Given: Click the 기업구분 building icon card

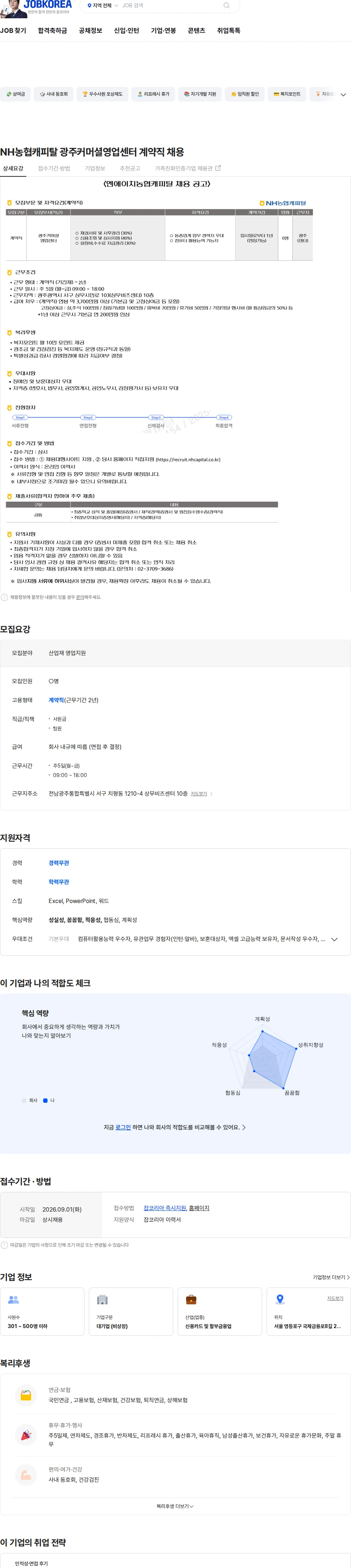Looking at the screenshot, I should pyautogui.click(x=131, y=1312).
